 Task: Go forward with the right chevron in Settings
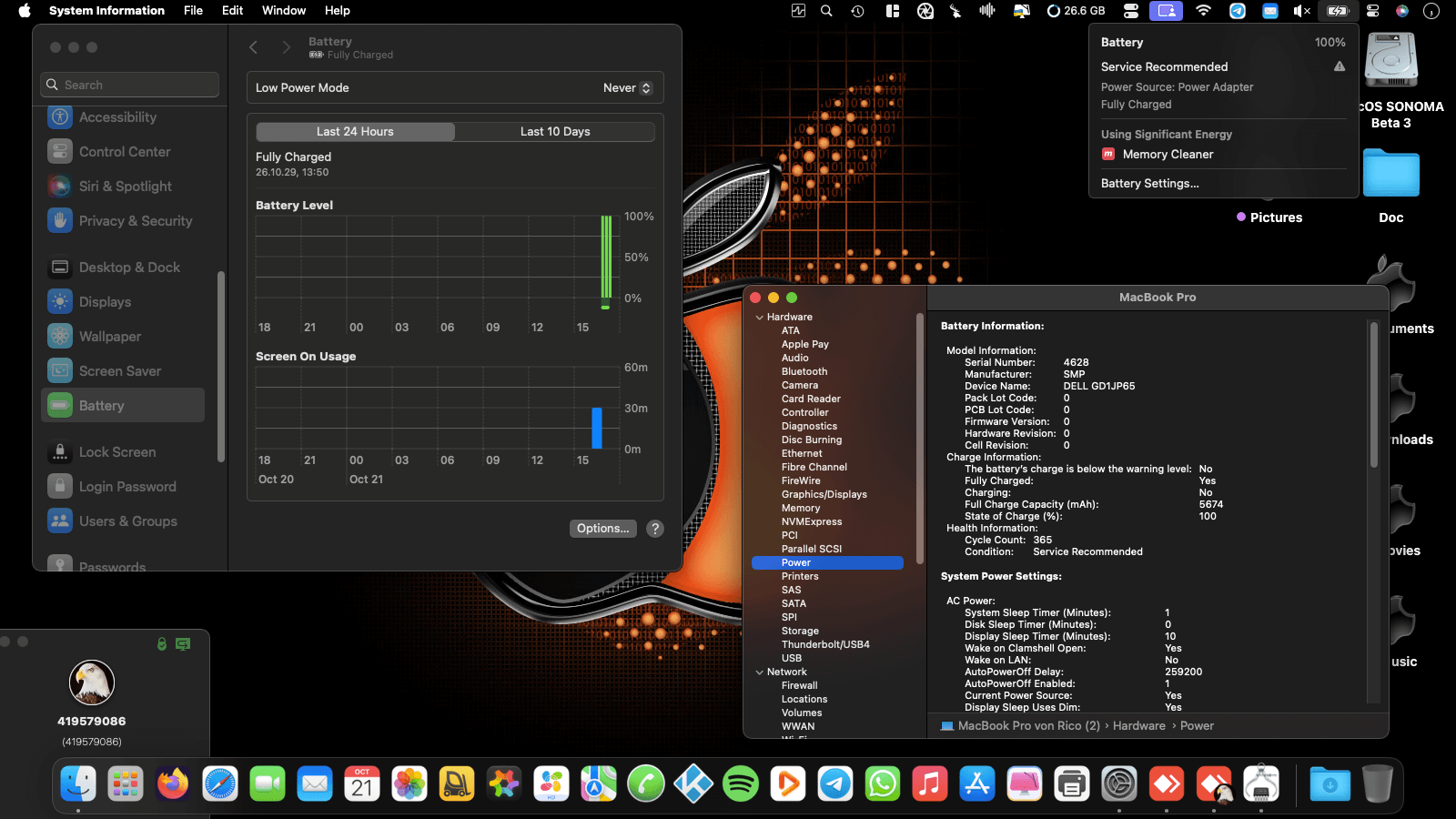coord(286,47)
